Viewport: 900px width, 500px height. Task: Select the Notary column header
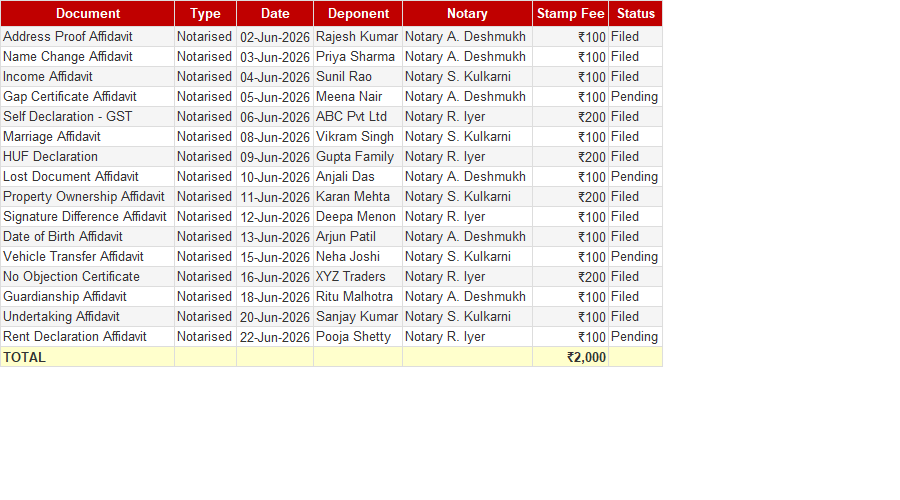tap(467, 14)
